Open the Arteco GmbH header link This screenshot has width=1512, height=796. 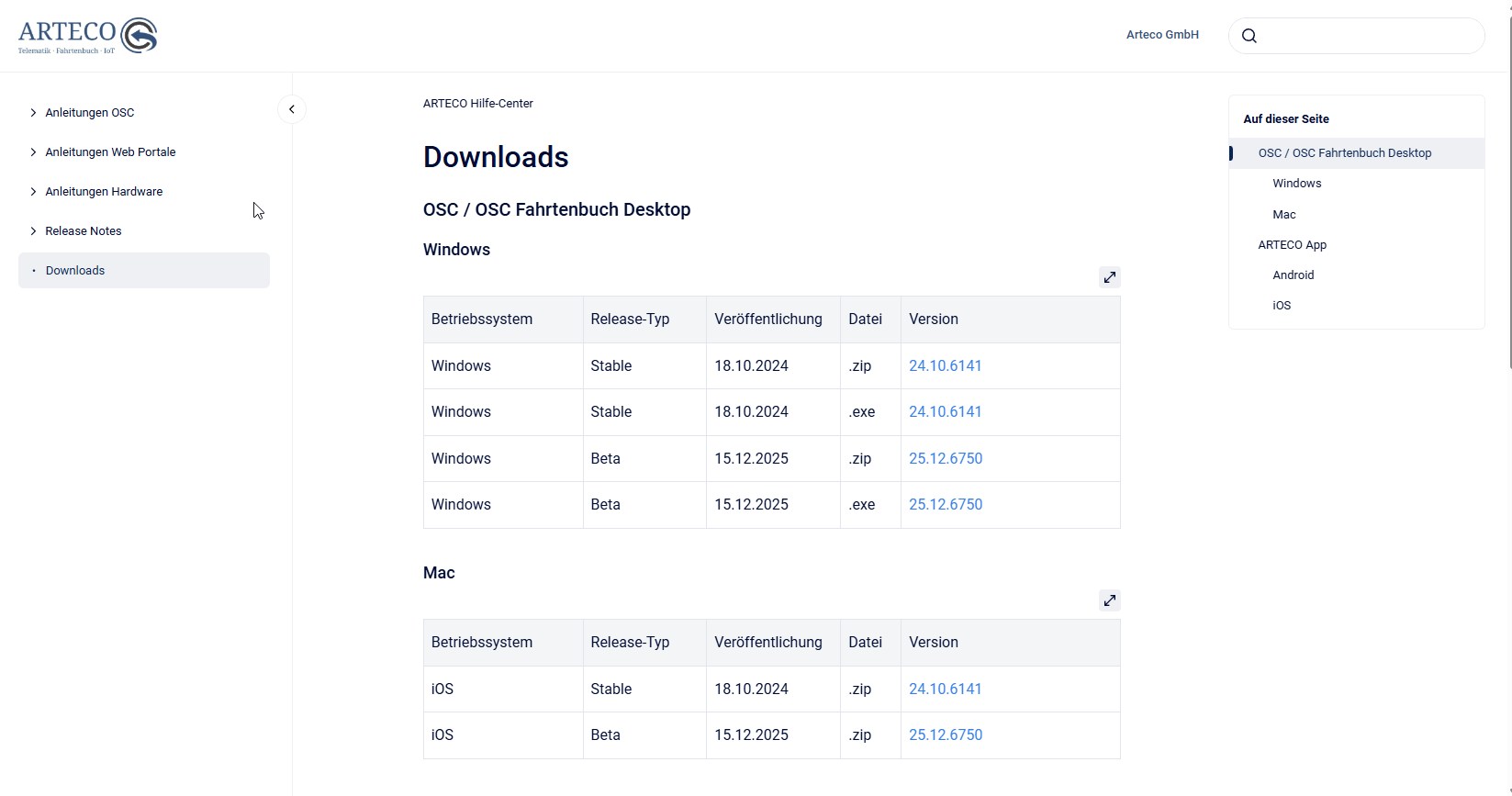tap(1162, 35)
